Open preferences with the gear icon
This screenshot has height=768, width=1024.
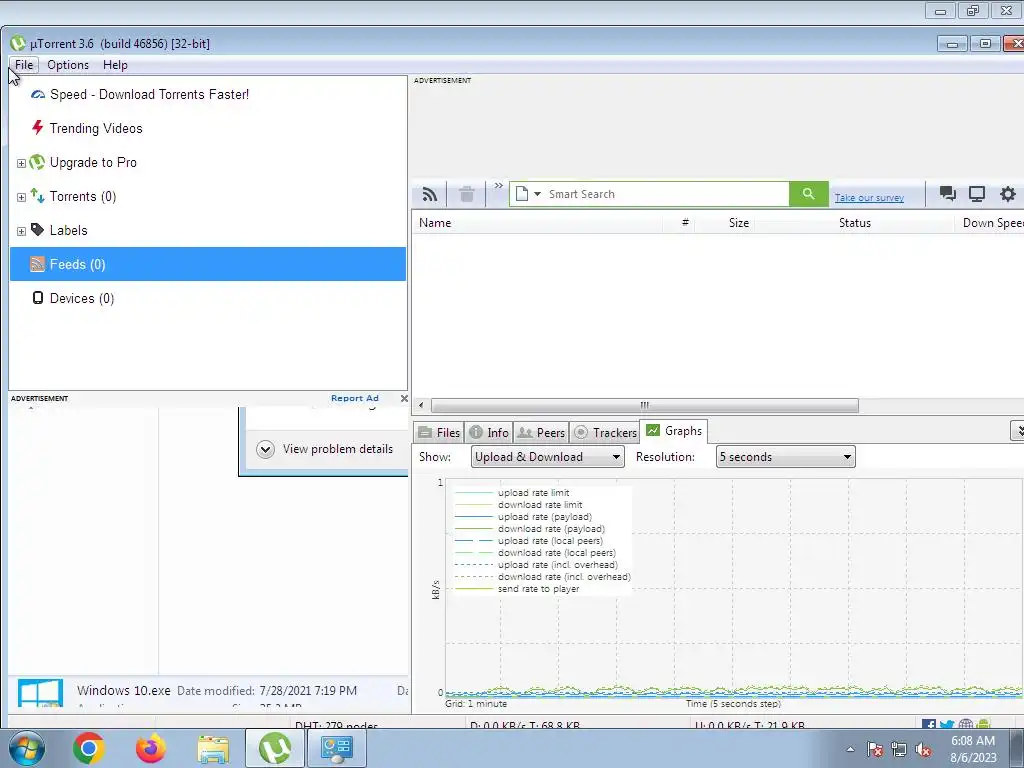(1008, 194)
